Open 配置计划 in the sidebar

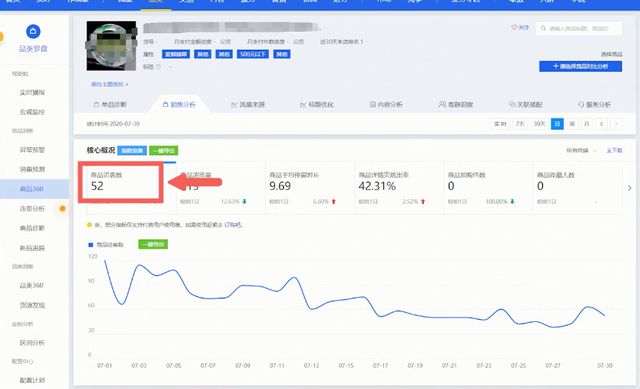pyautogui.click(x=32, y=380)
